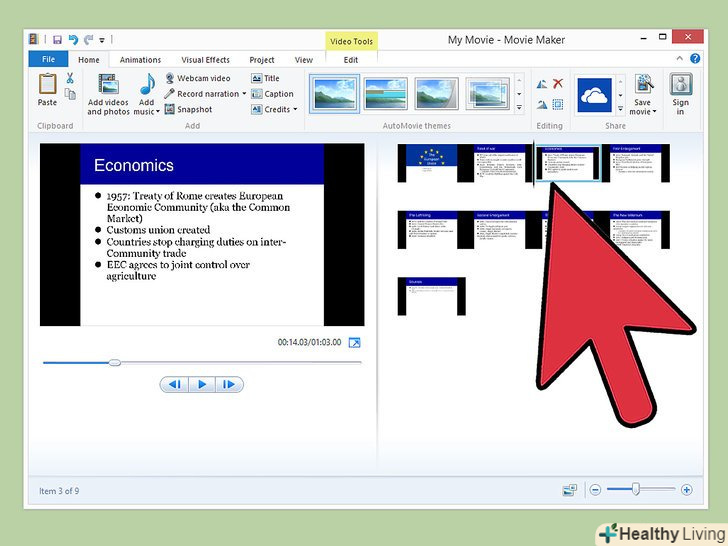Select the European Union title slide clip
728x546 pixels.
[x=431, y=163]
